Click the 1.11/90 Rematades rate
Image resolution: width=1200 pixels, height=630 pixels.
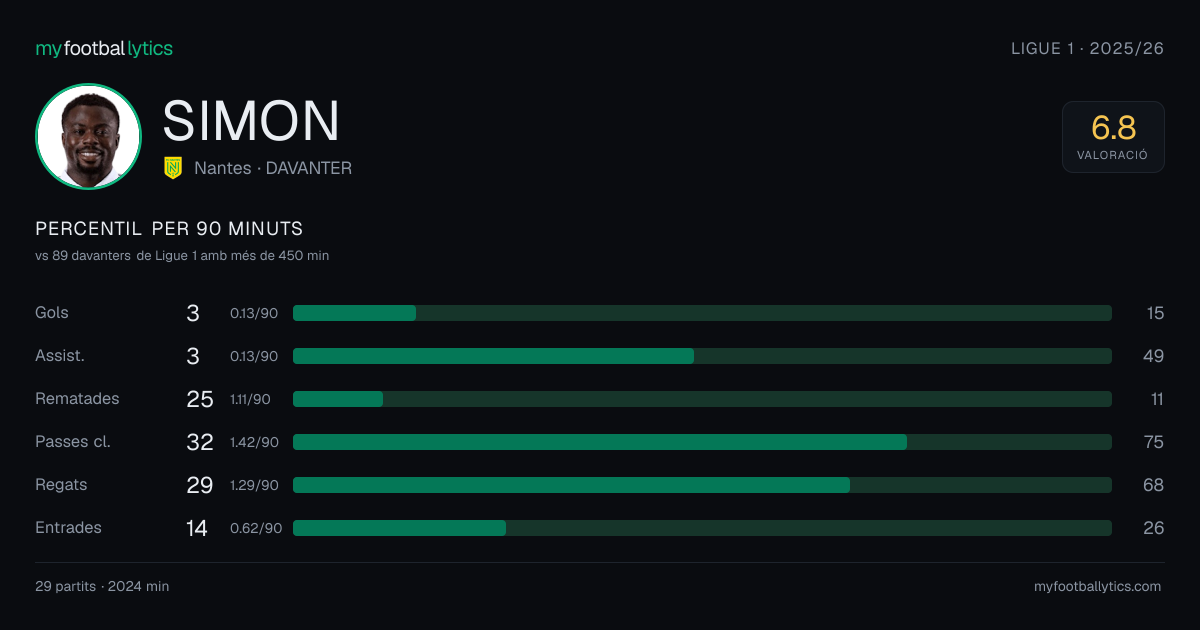coord(250,399)
